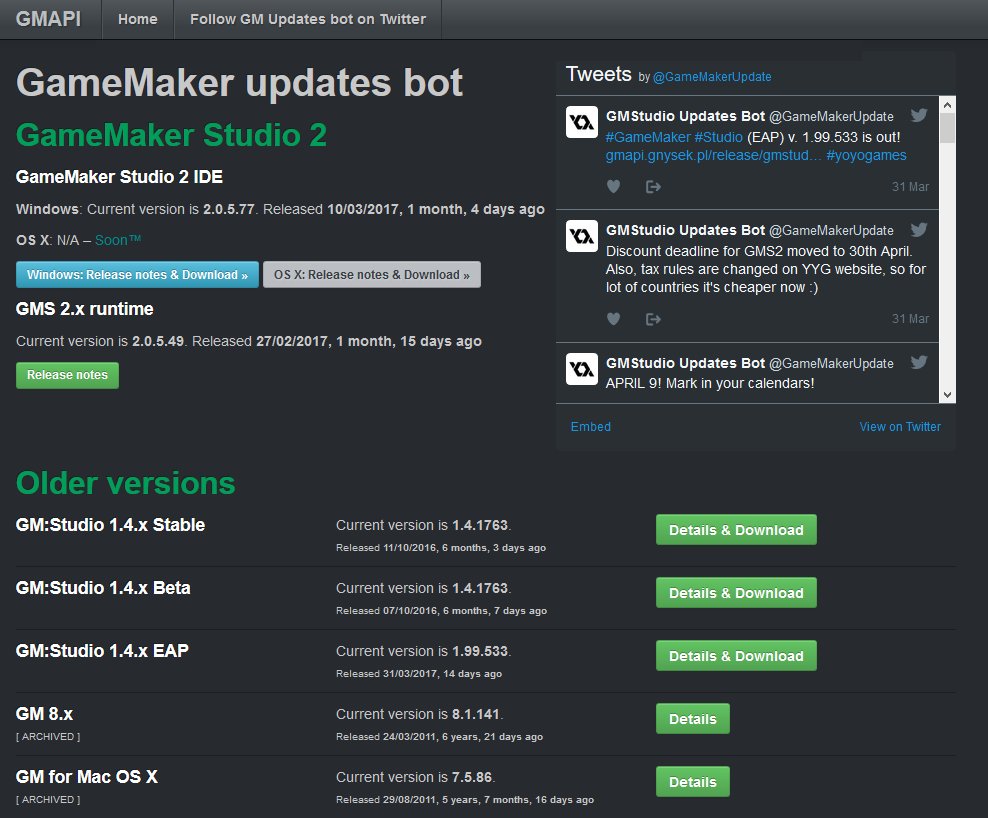Click the Embed link
Image resolution: width=988 pixels, height=818 pixels.
point(590,427)
